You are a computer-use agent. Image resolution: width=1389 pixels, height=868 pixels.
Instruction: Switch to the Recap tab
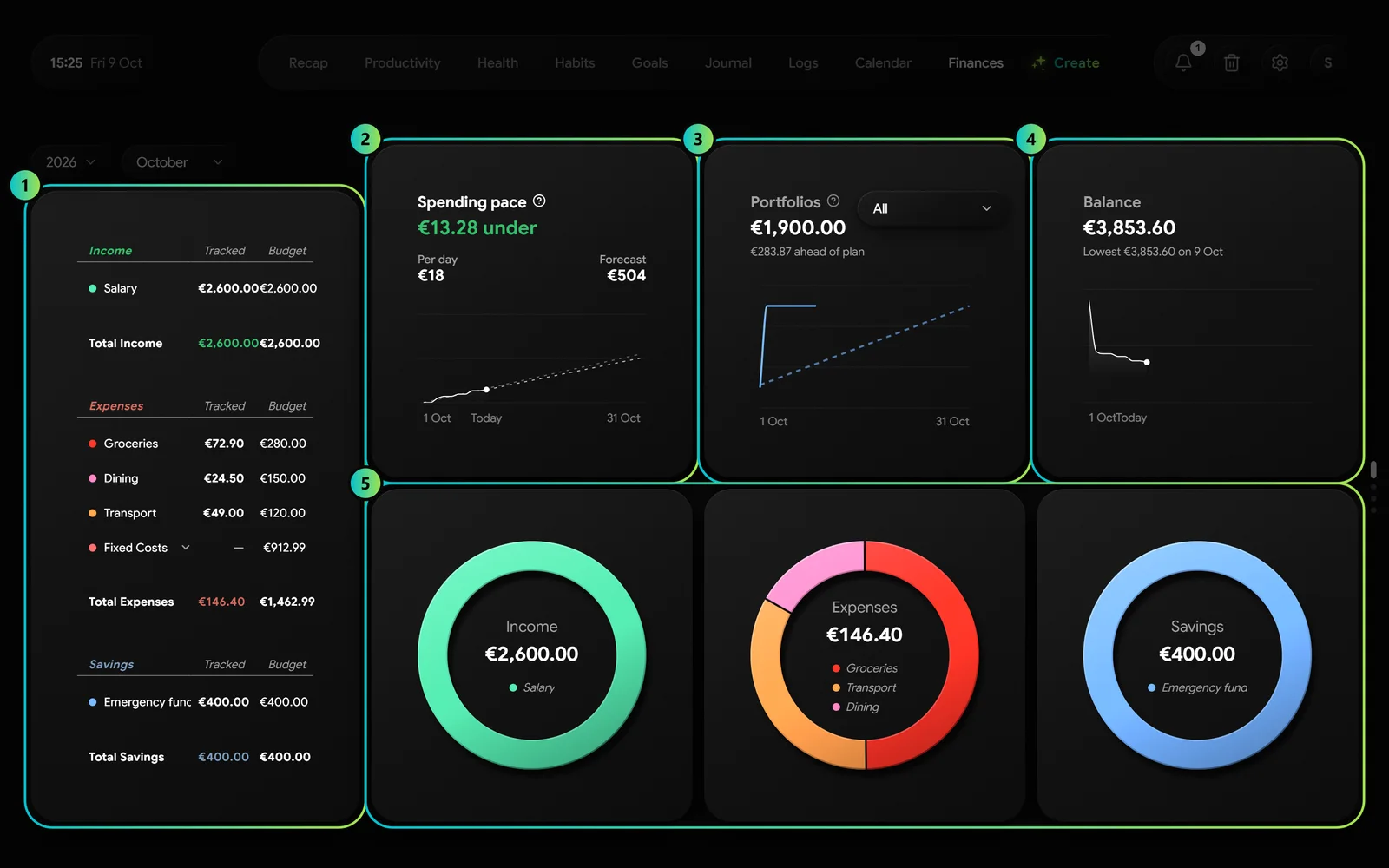[x=308, y=63]
